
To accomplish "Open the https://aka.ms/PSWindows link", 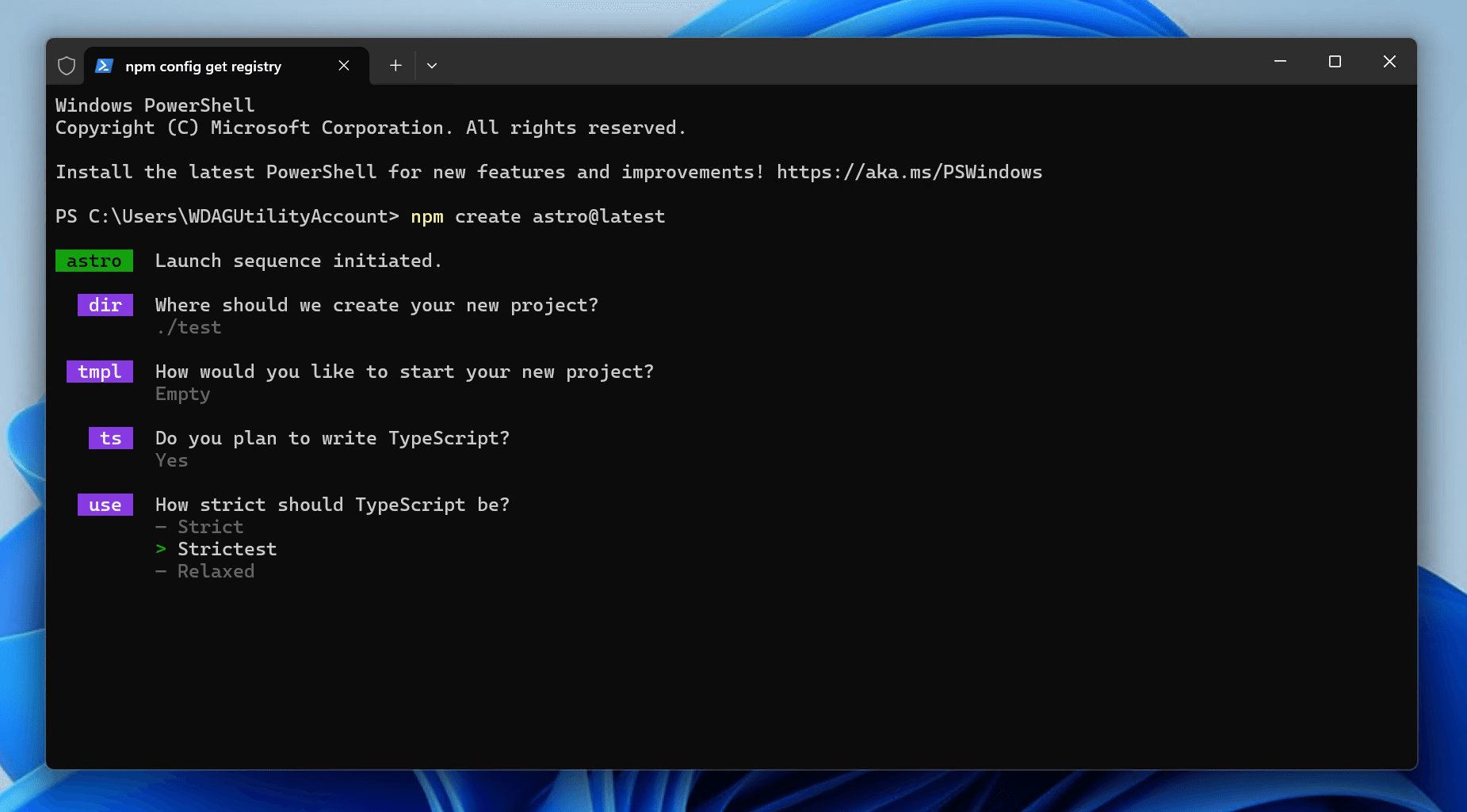I will pos(909,172).
